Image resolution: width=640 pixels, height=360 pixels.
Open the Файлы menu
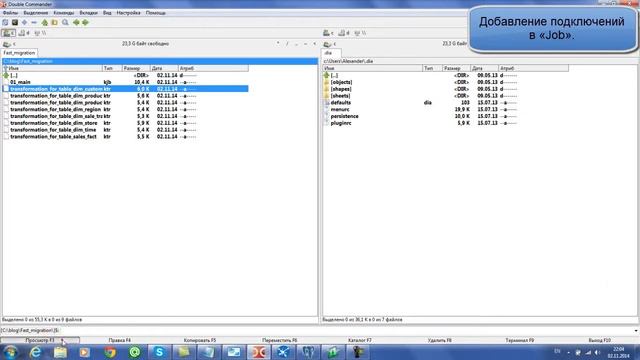point(10,13)
